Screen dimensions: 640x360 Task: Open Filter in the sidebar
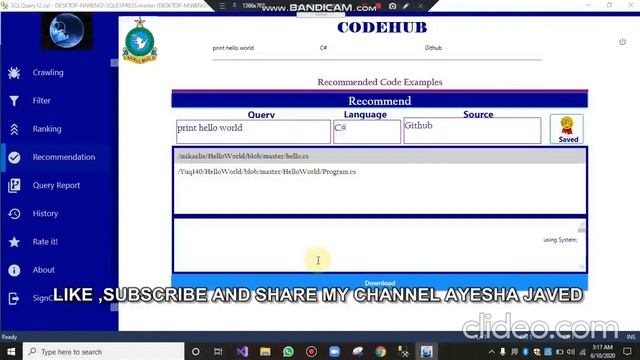[42, 101]
